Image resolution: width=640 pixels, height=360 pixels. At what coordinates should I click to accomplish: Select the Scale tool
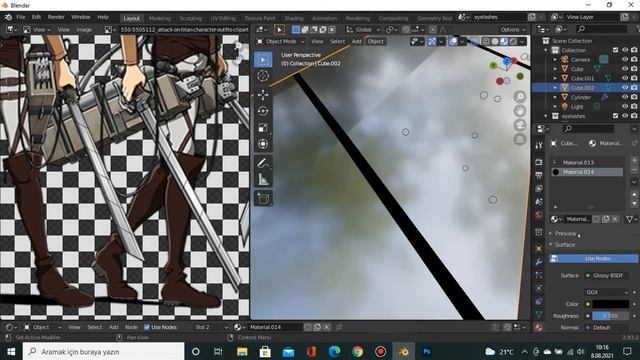[263, 128]
